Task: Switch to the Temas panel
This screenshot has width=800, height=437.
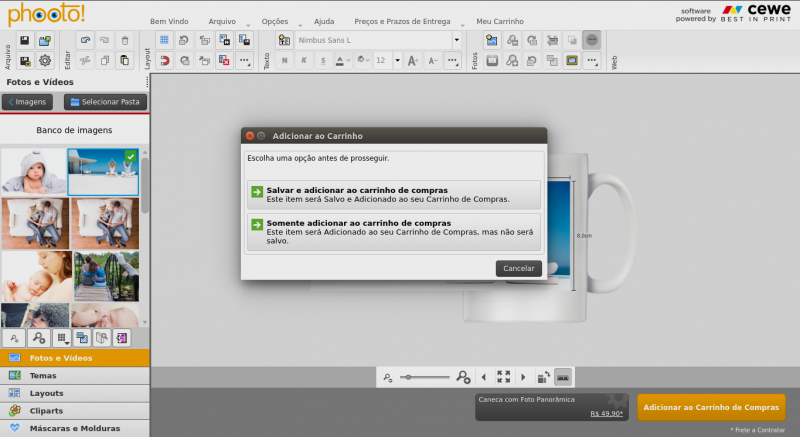Action: 74,376
